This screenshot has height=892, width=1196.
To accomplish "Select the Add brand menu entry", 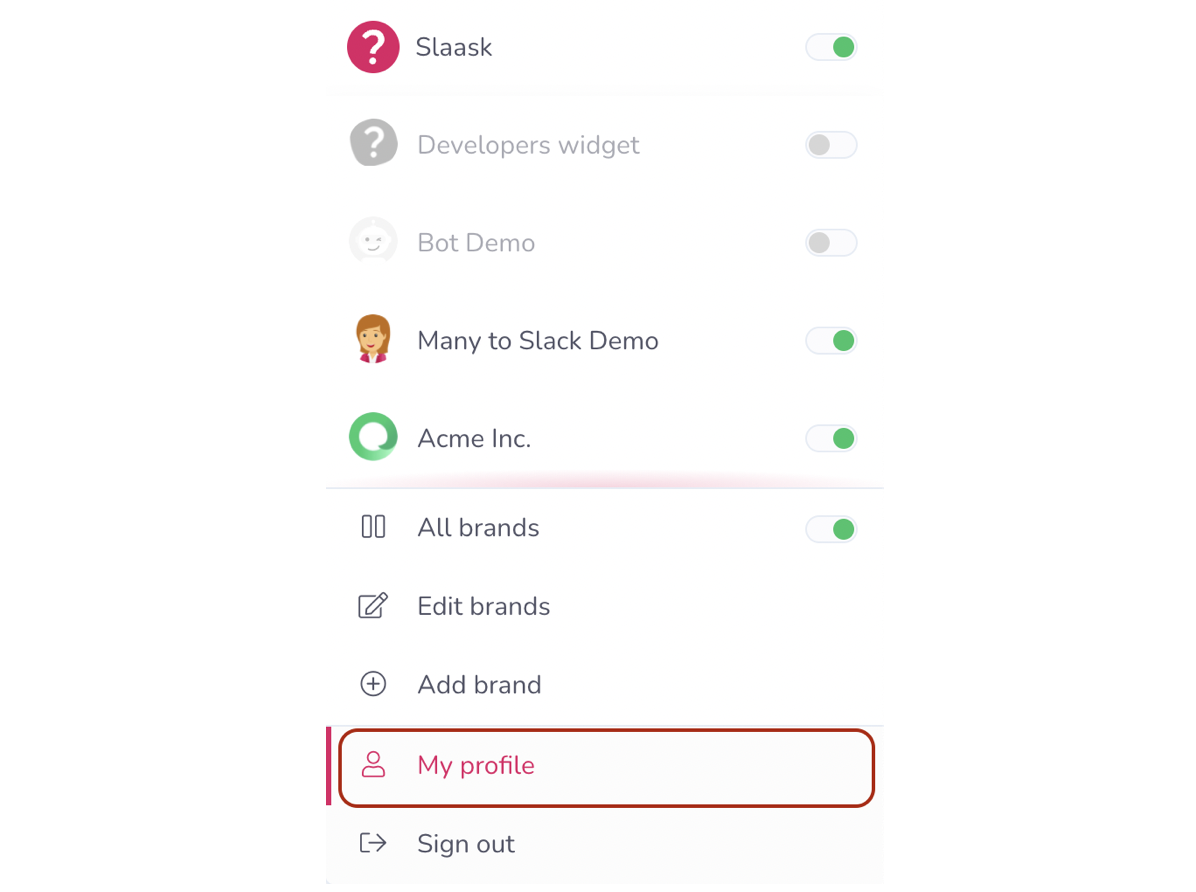I will (480, 685).
